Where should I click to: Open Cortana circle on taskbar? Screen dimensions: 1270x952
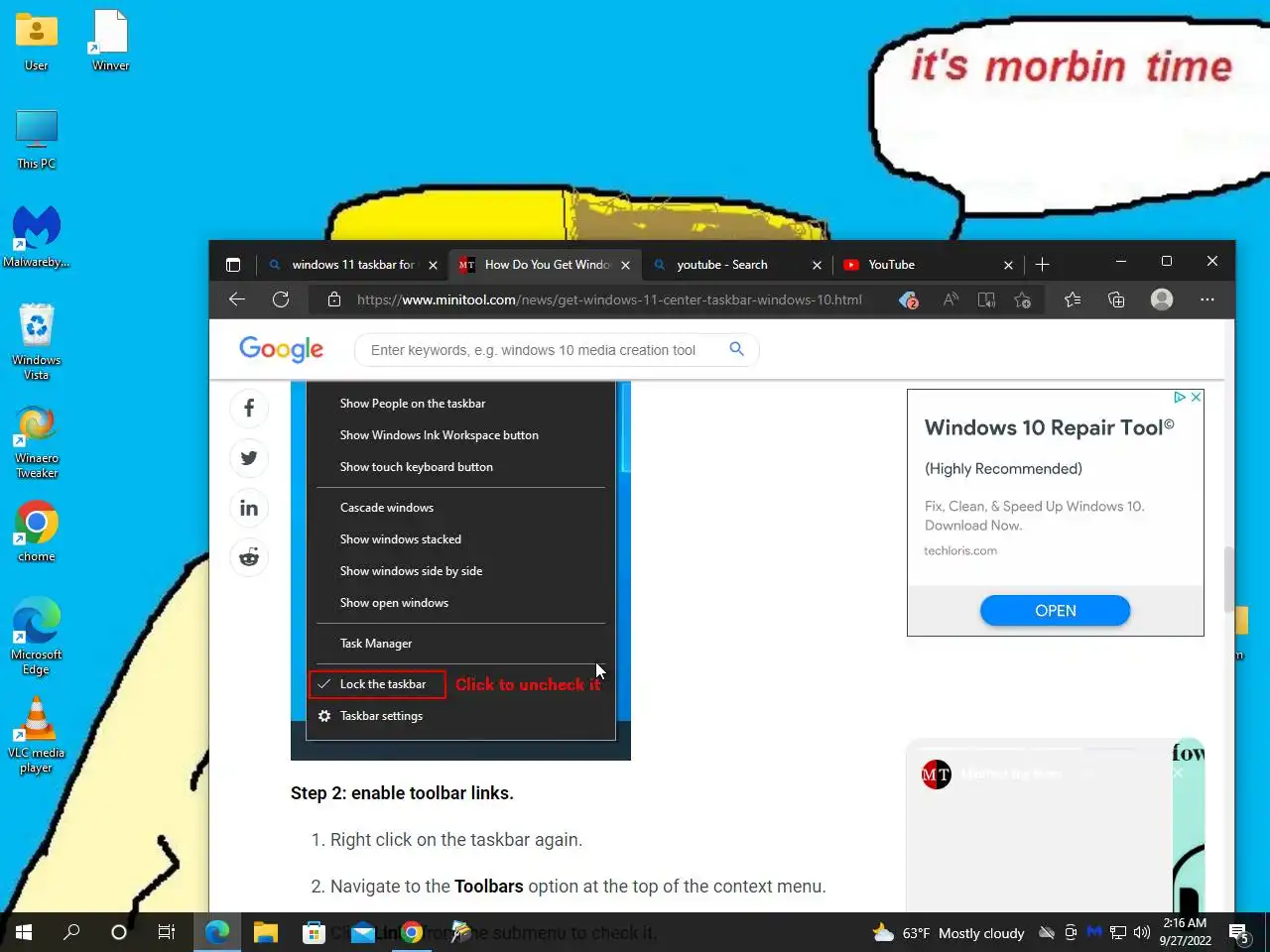[119, 932]
